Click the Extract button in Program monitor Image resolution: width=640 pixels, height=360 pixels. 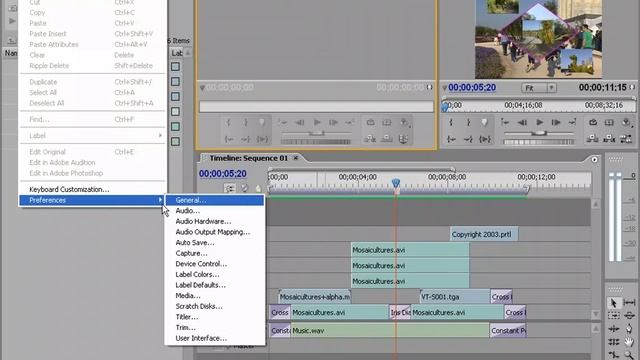click(x=609, y=139)
